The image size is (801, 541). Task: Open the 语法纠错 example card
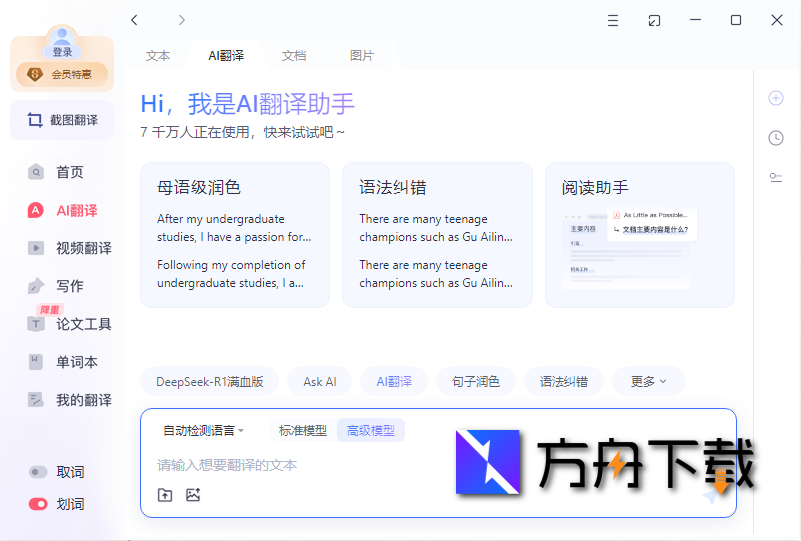(437, 235)
